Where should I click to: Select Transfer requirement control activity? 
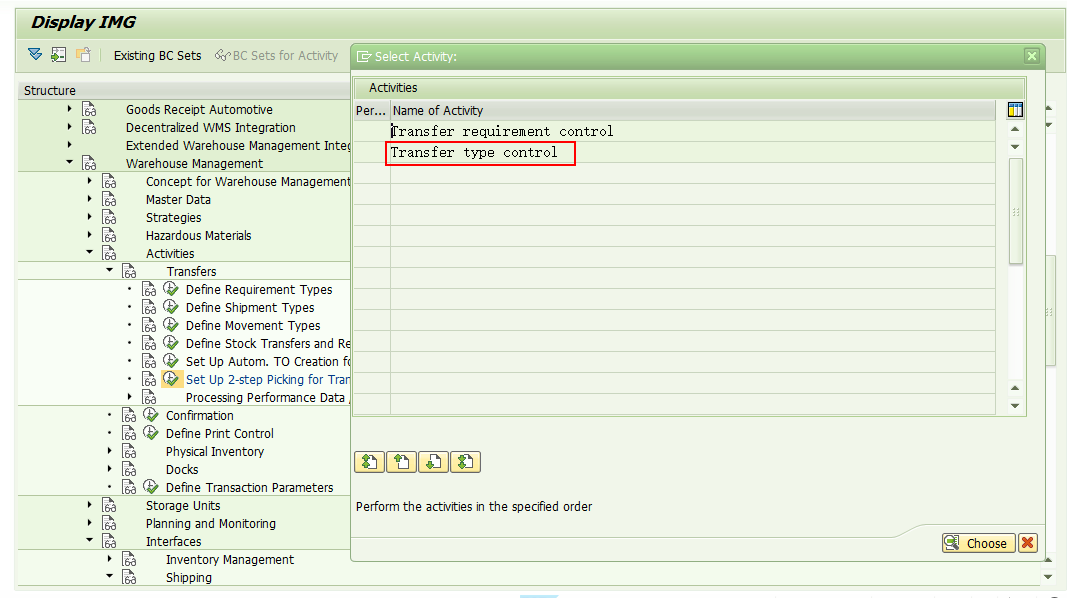point(502,131)
